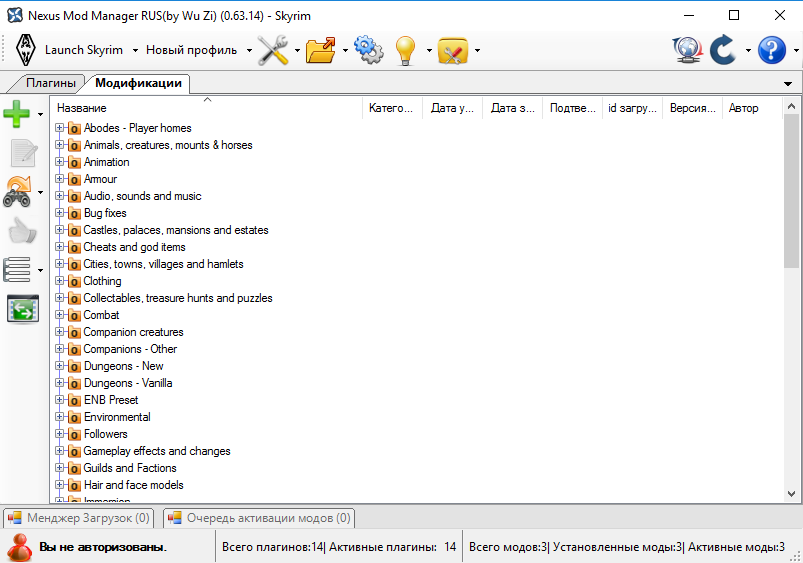
Task: Select Guilds and Factions category row
Action: [x=130, y=468]
